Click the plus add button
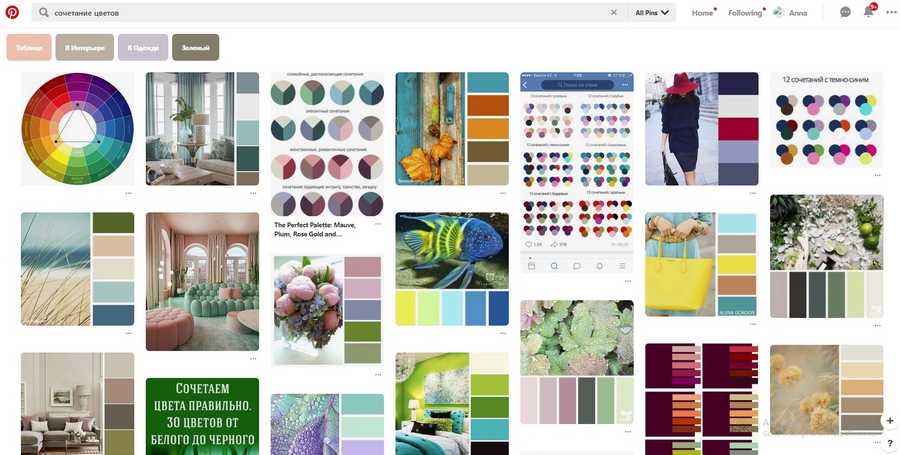 [x=890, y=421]
